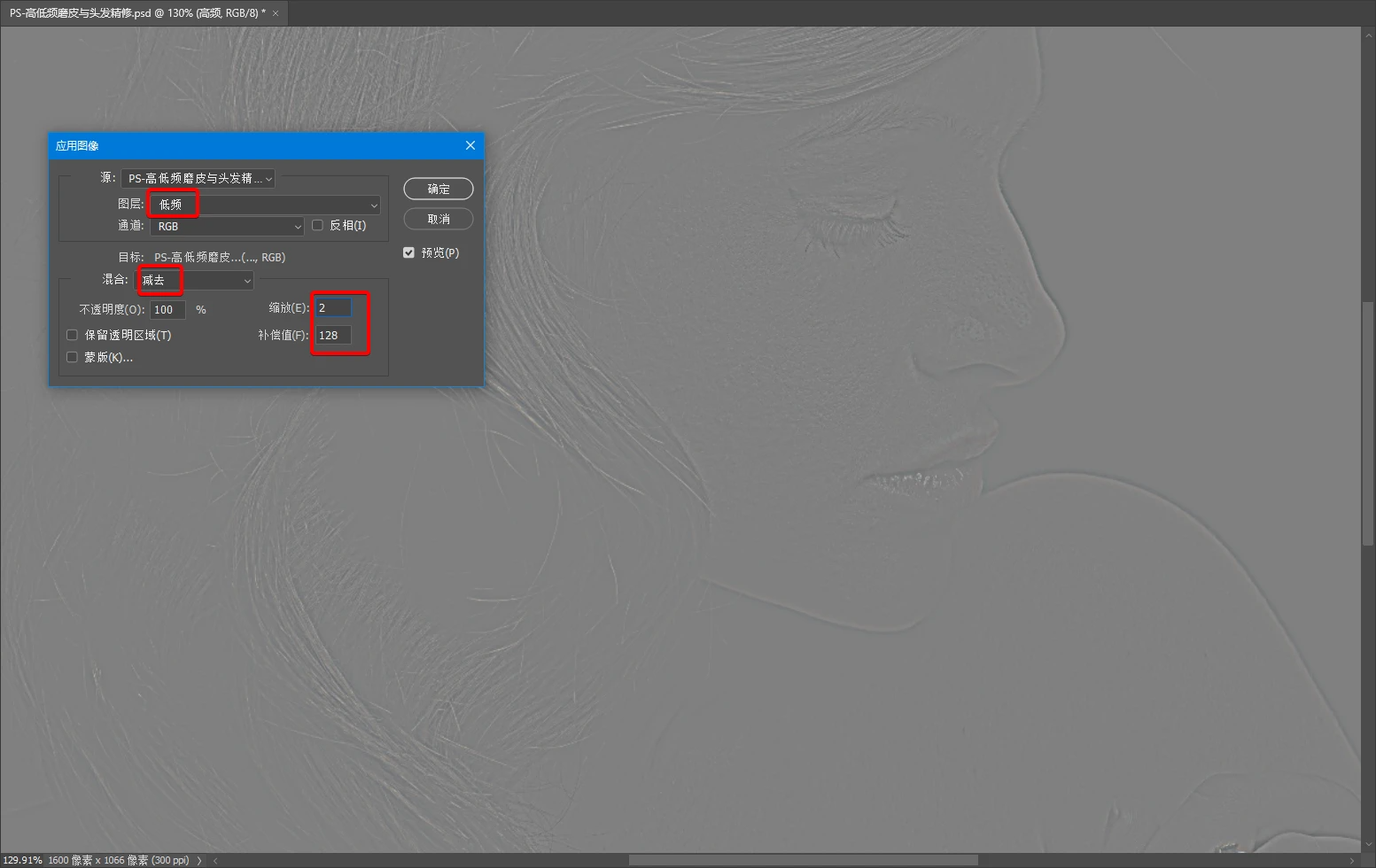Click the horizontal scrollbar thumb

pos(803,860)
